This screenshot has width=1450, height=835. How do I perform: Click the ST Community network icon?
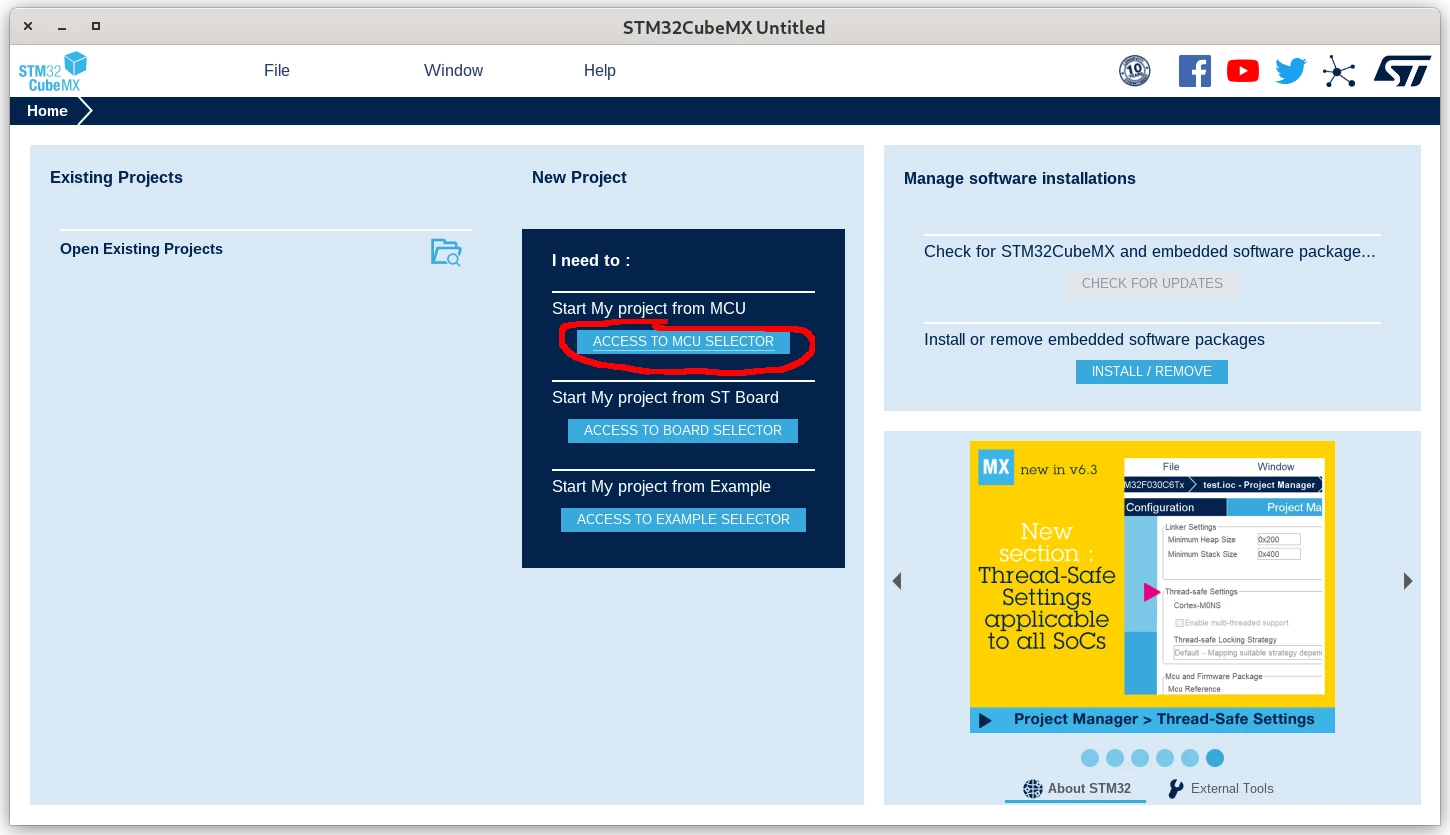pos(1339,71)
